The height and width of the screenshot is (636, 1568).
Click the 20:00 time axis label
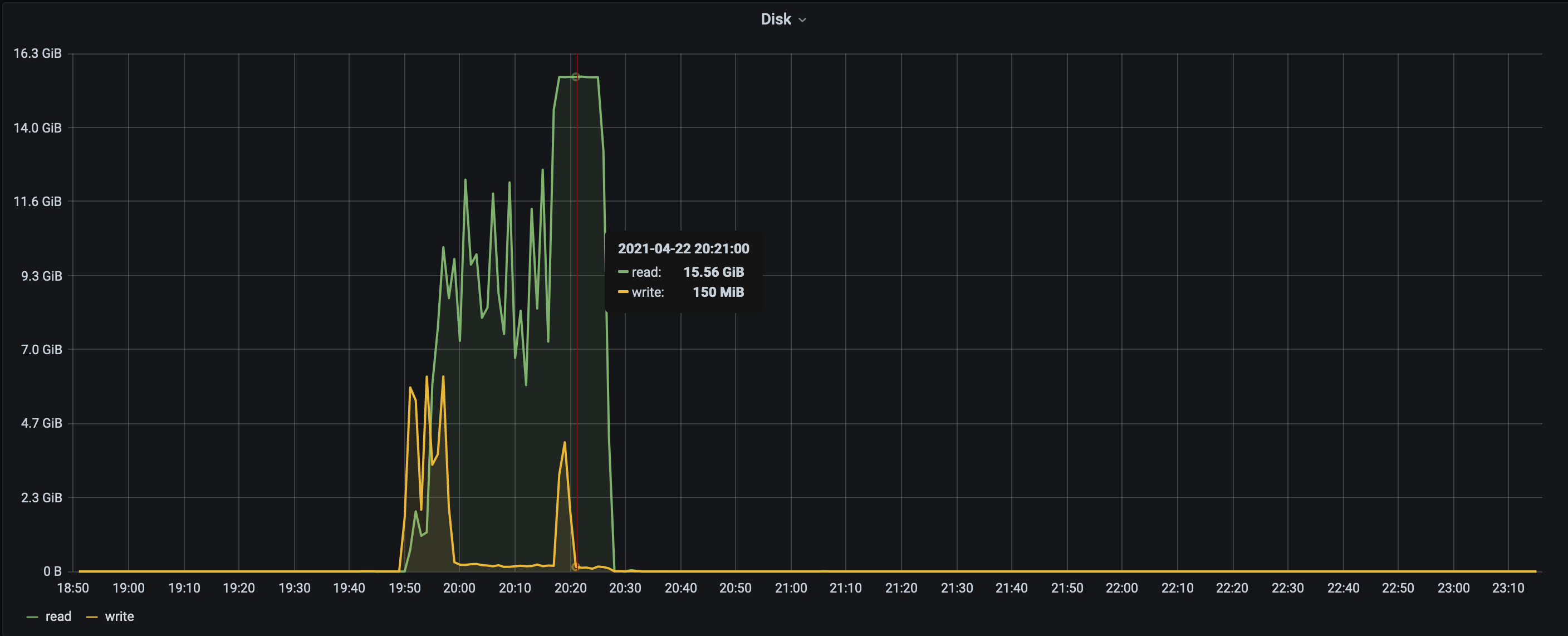(x=459, y=588)
